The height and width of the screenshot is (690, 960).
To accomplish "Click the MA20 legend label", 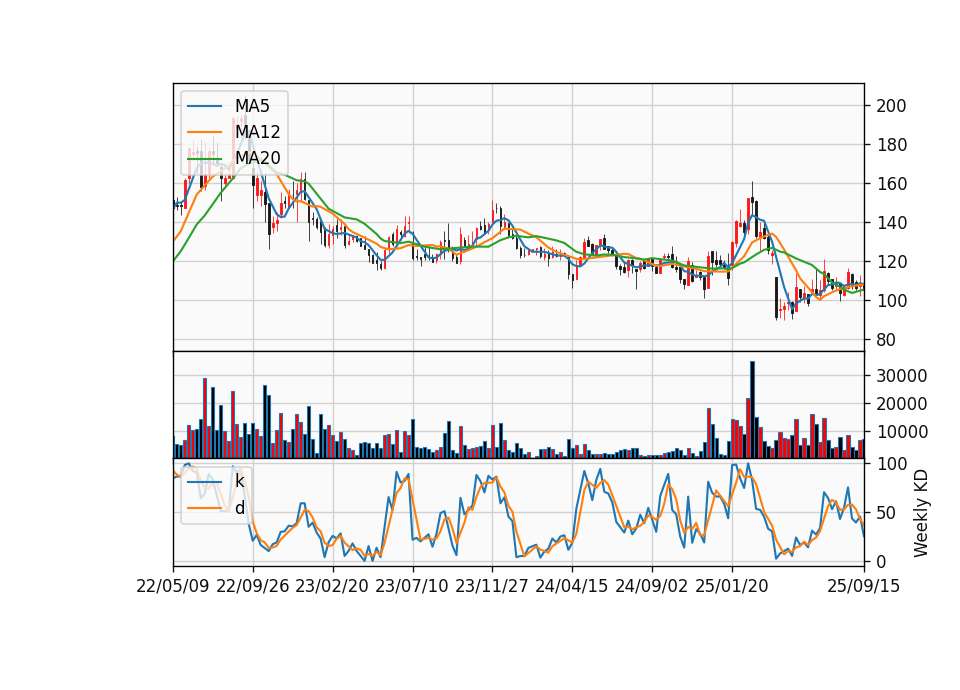I will pyautogui.click(x=258, y=157).
